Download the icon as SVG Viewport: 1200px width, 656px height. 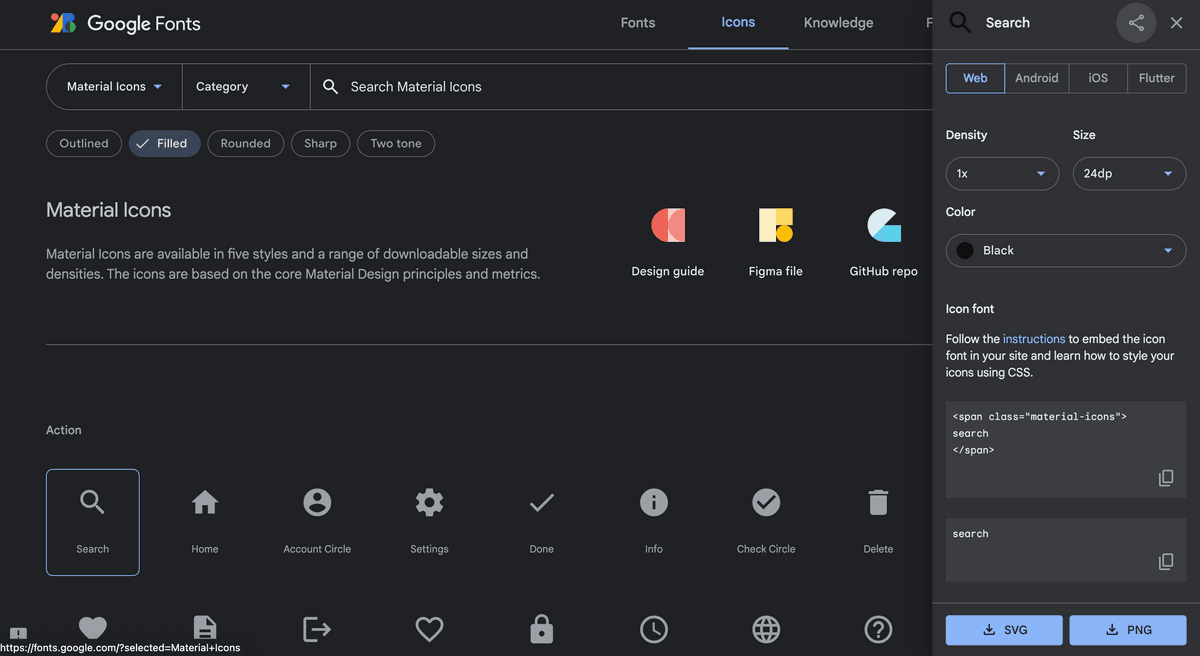1003,630
